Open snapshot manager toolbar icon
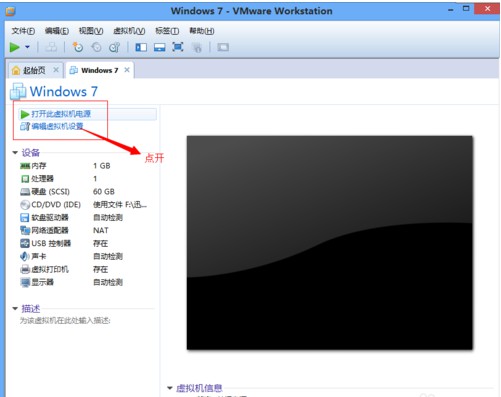 114,47
